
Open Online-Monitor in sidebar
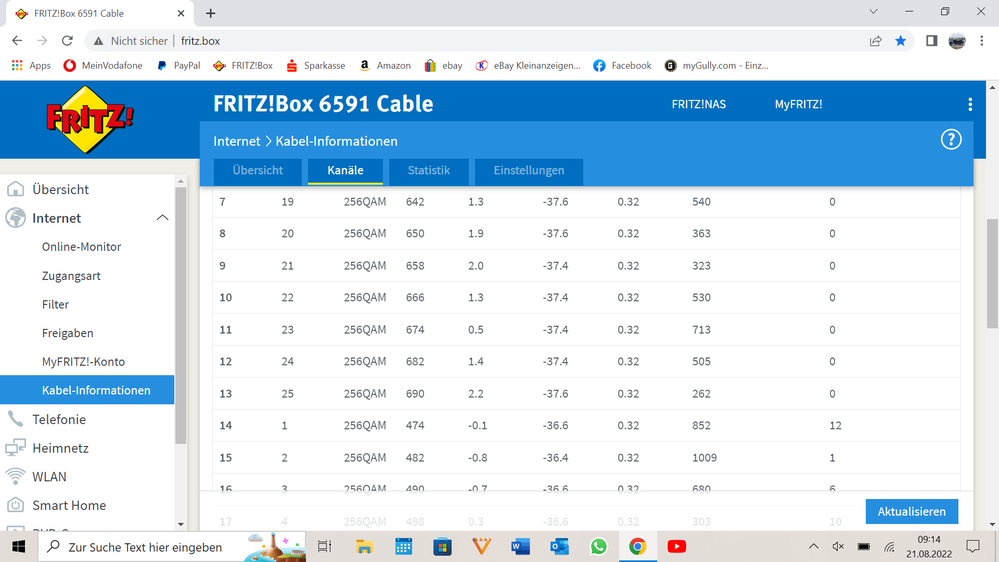82,247
